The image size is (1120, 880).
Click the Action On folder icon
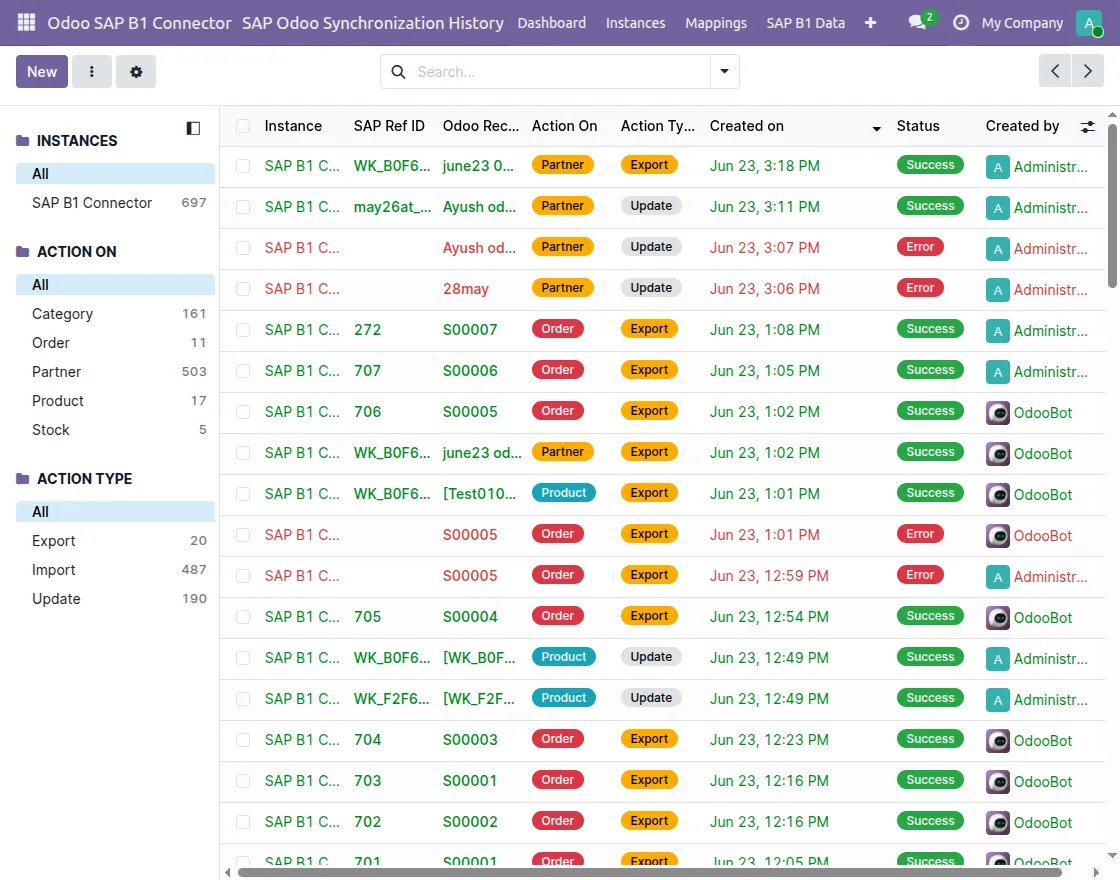tap(23, 251)
